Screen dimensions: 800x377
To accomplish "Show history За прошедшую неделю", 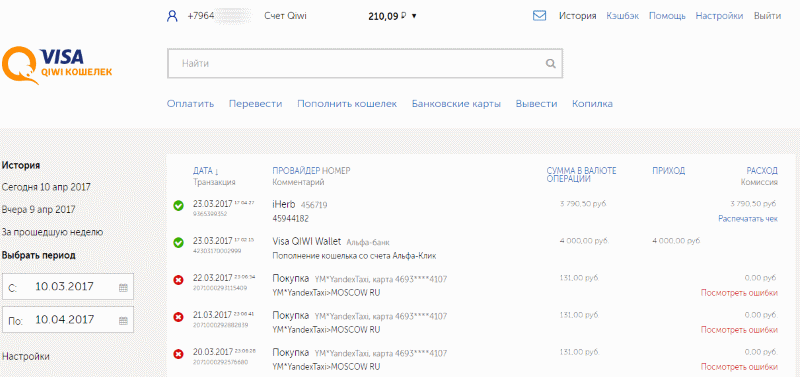I will (x=52, y=232).
